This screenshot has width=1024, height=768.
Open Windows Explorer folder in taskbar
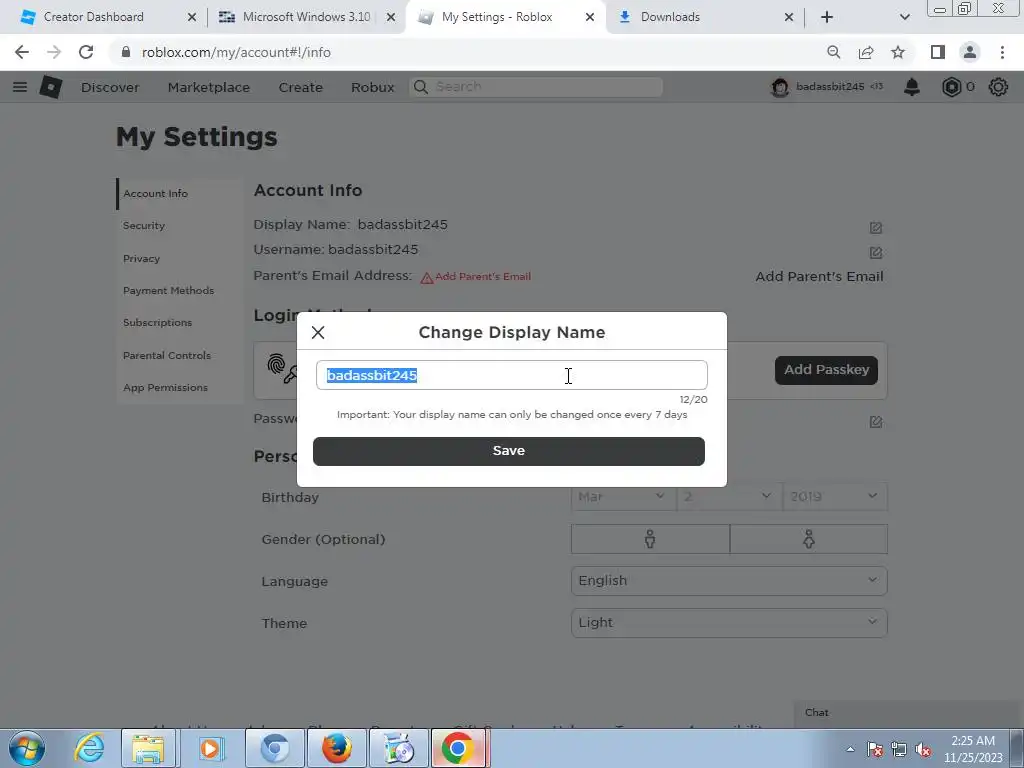pos(148,748)
